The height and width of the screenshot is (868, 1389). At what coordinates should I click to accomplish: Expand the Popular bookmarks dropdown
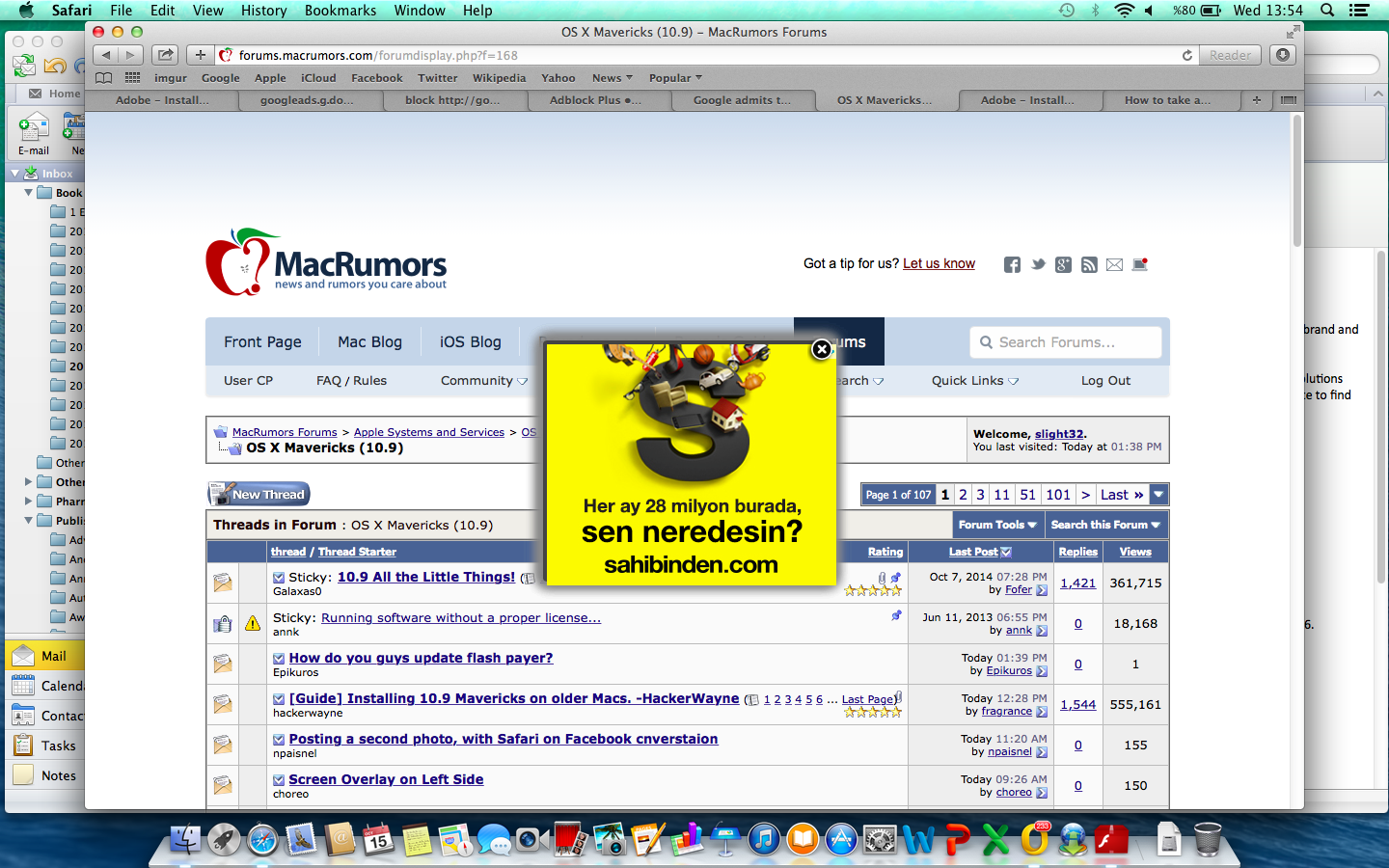(x=675, y=78)
